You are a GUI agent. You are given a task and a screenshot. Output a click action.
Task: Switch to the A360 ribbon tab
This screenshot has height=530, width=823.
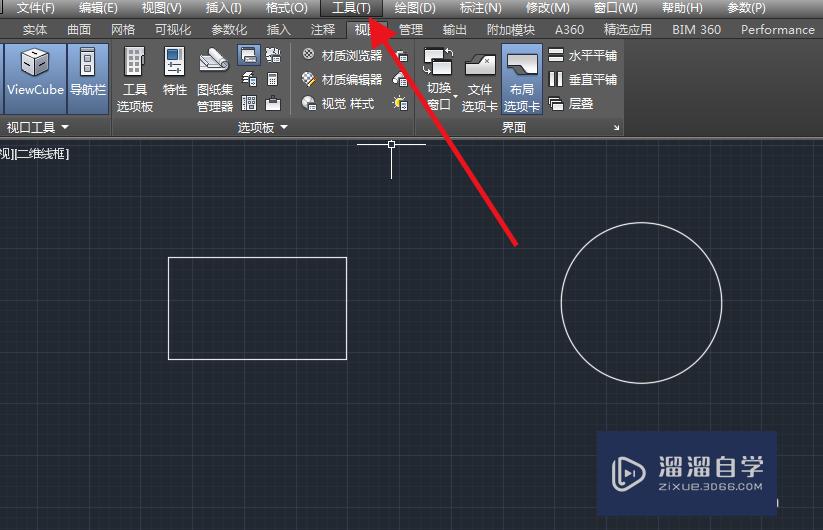569,30
